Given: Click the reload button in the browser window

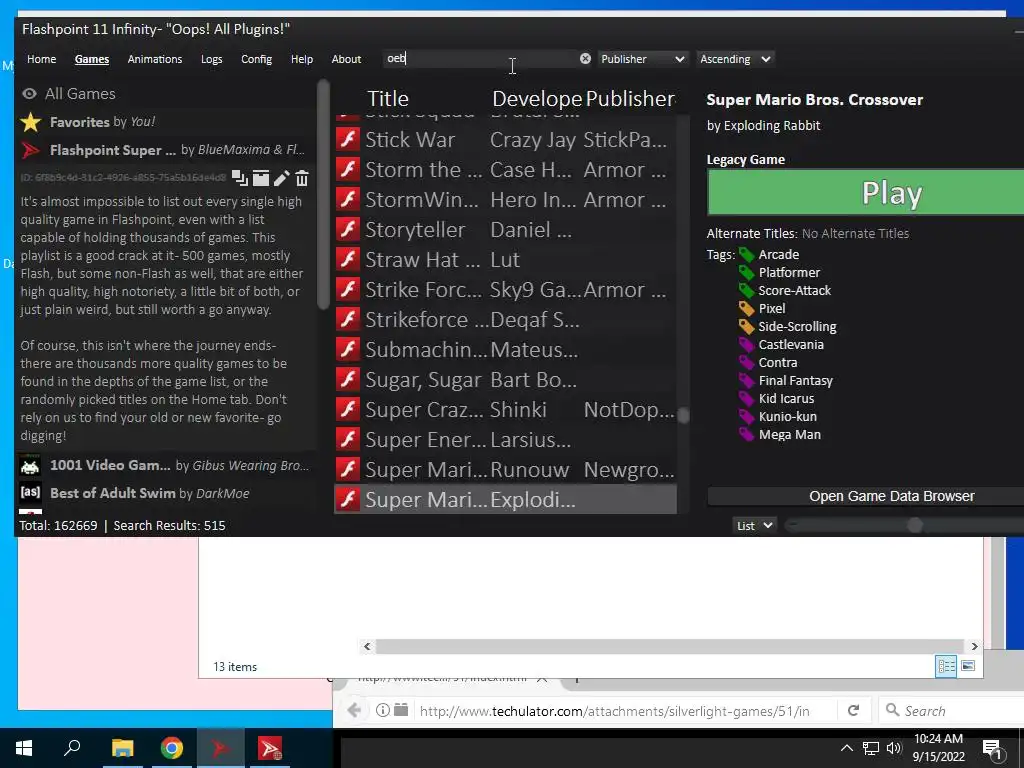Looking at the screenshot, I should coord(853,711).
